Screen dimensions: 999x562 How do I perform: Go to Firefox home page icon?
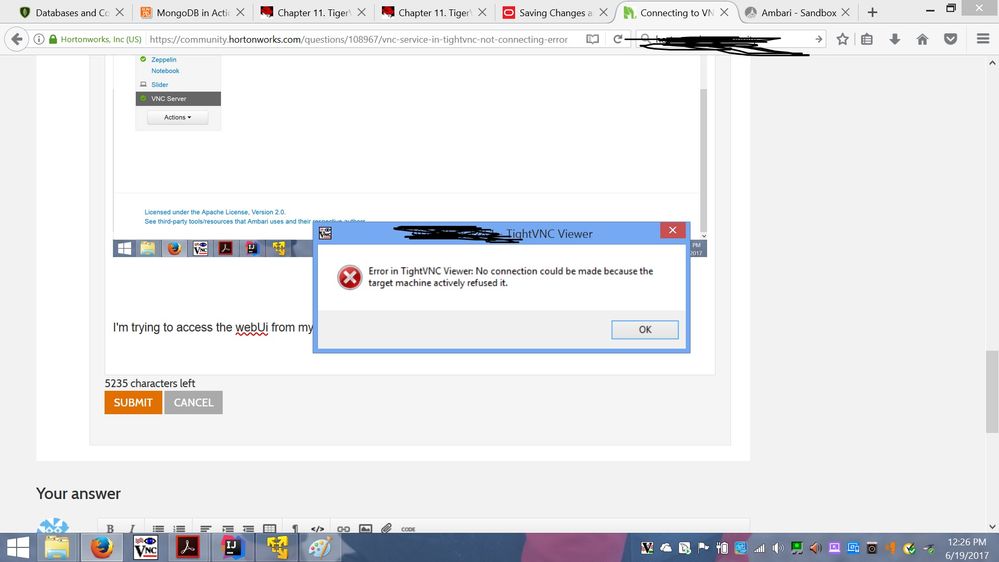[922, 39]
